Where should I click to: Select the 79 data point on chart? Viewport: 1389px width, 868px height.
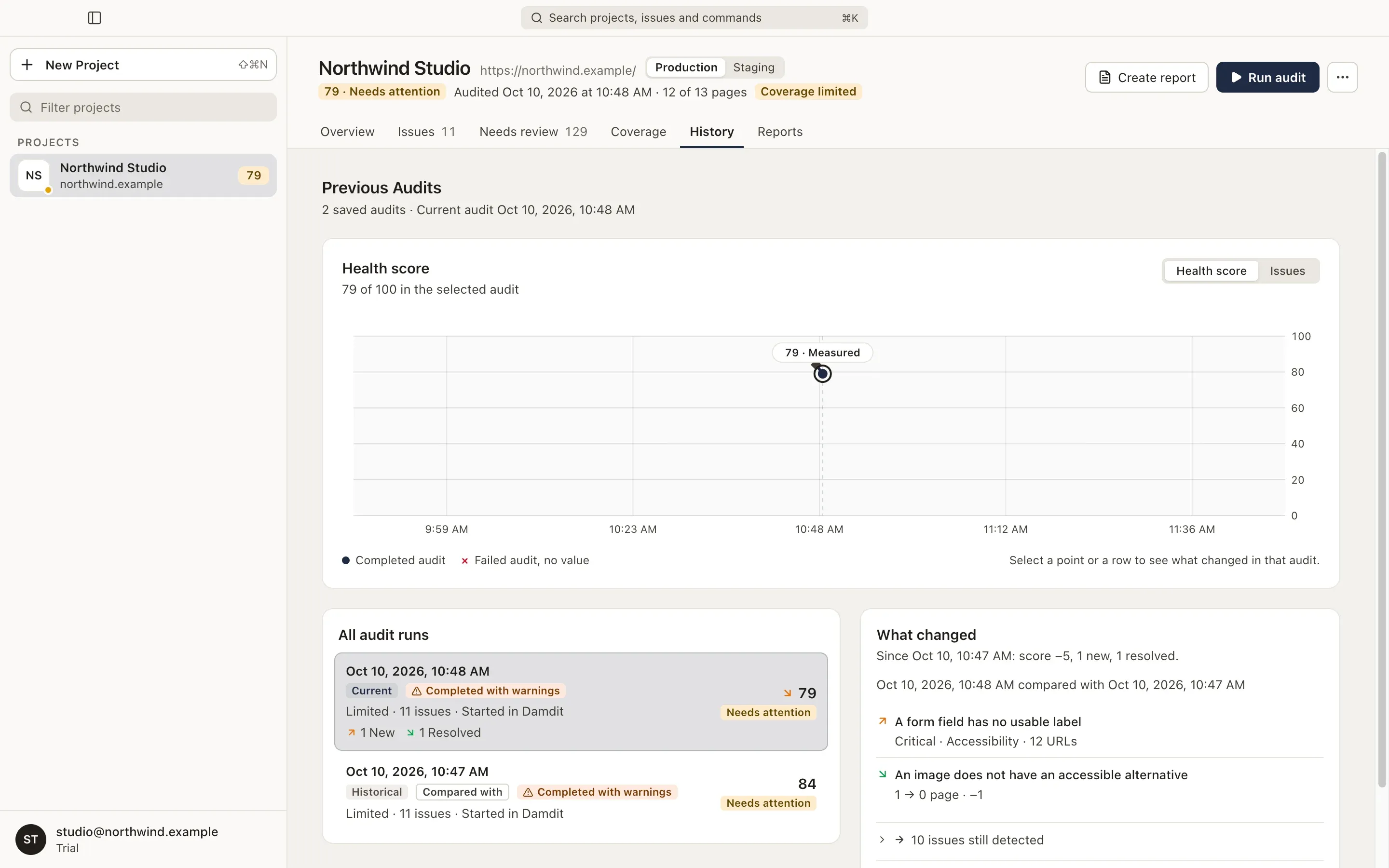click(822, 374)
